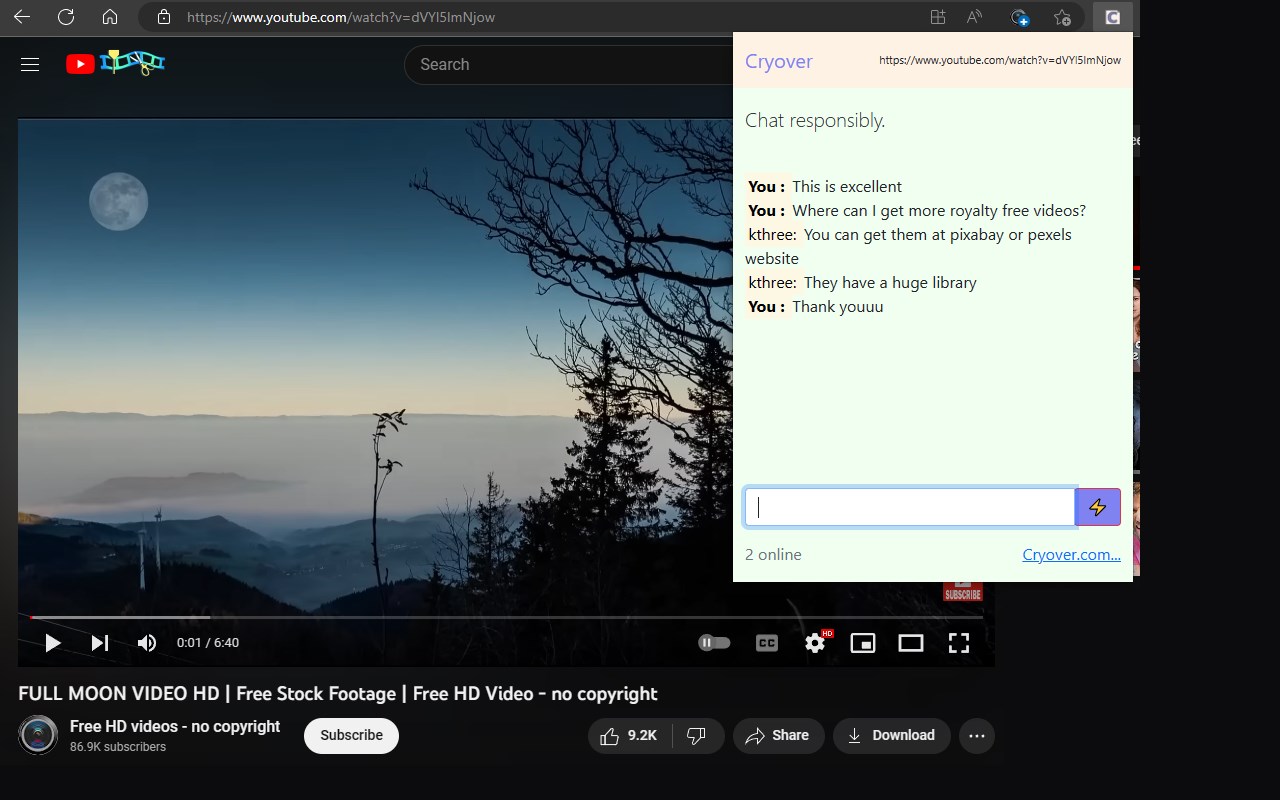The width and height of the screenshot is (1280, 800).
Task: Subscribe to the channel
Action: click(351, 736)
